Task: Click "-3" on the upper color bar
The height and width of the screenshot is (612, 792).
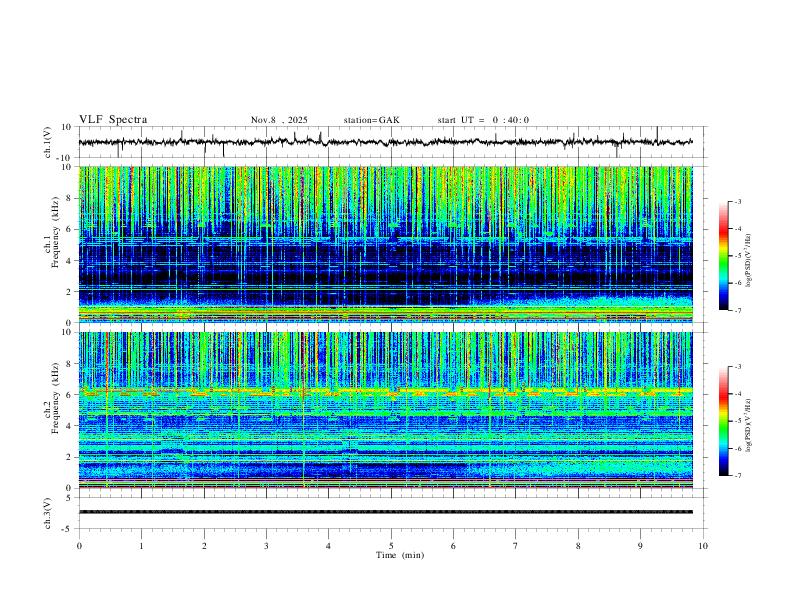Action: coord(737,201)
